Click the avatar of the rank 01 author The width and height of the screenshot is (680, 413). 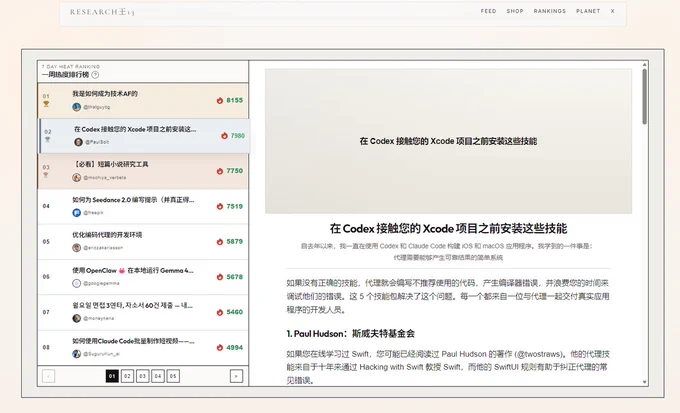(77, 107)
